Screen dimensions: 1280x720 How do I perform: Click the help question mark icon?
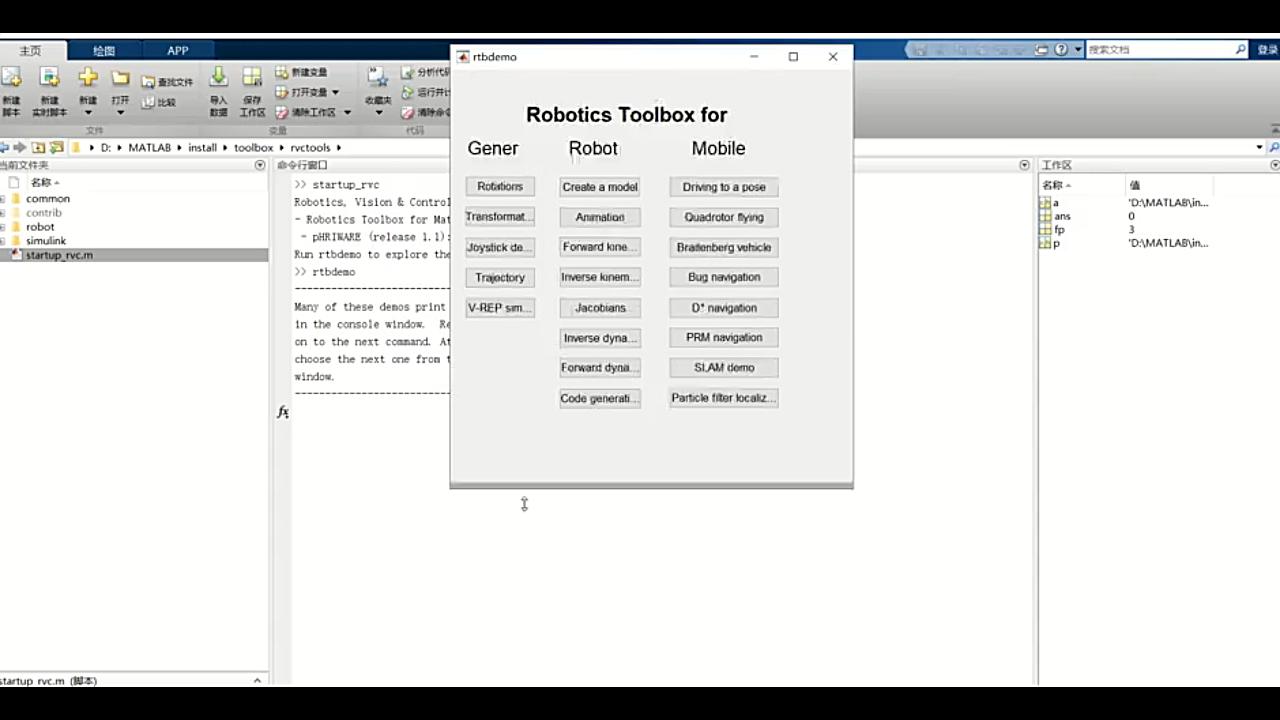[x=1061, y=49]
